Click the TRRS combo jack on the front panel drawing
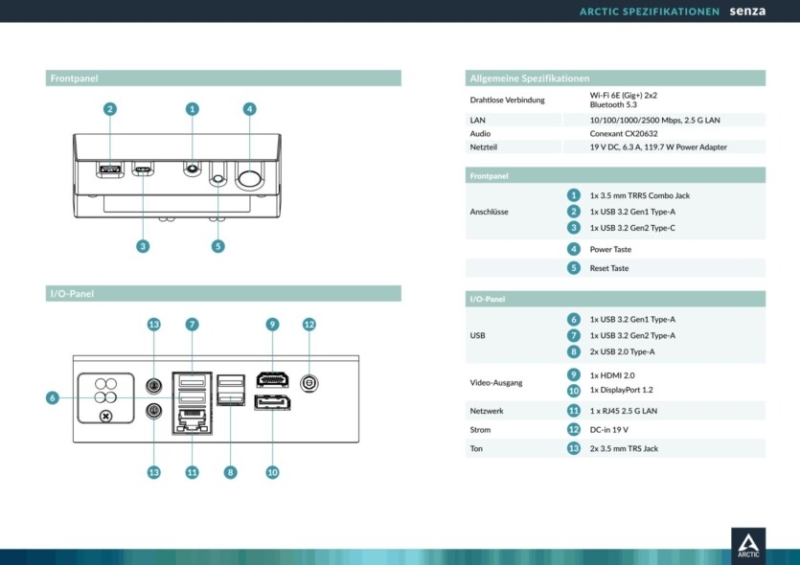 point(192,168)
